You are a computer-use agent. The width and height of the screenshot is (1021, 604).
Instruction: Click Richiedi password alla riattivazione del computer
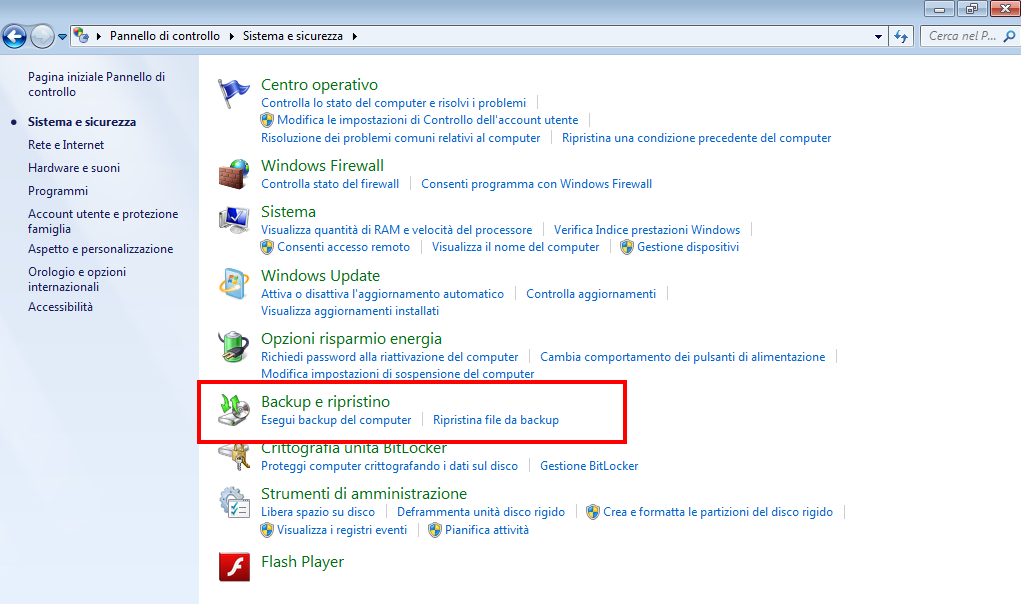pyautogui.click(x=389, y=357)
